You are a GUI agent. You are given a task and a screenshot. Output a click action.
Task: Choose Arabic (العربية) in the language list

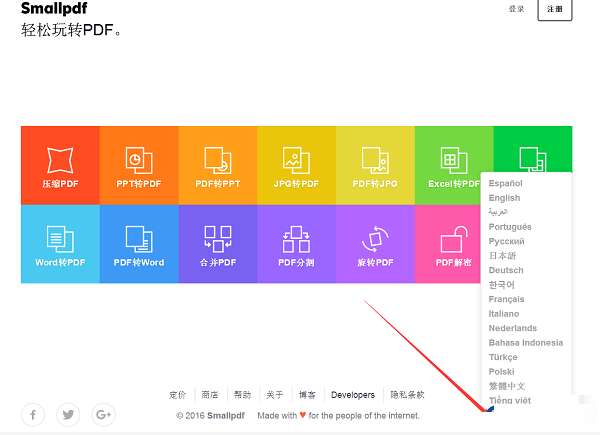(x=498, y=212)
